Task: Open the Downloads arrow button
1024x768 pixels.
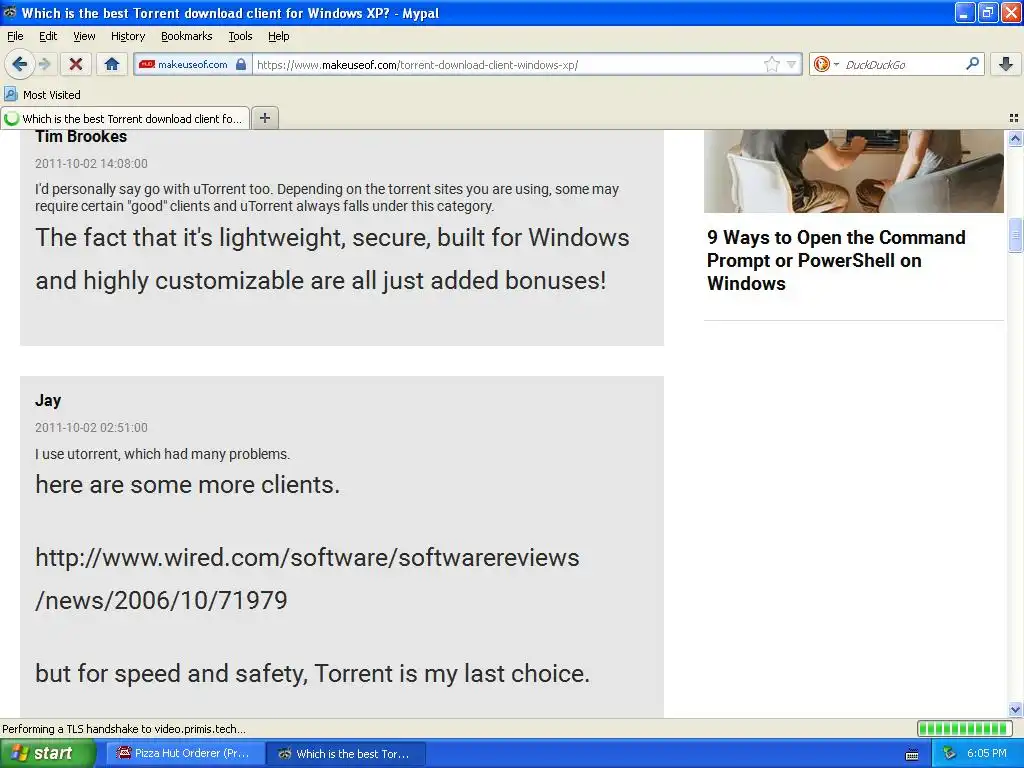Action: 1006,64
